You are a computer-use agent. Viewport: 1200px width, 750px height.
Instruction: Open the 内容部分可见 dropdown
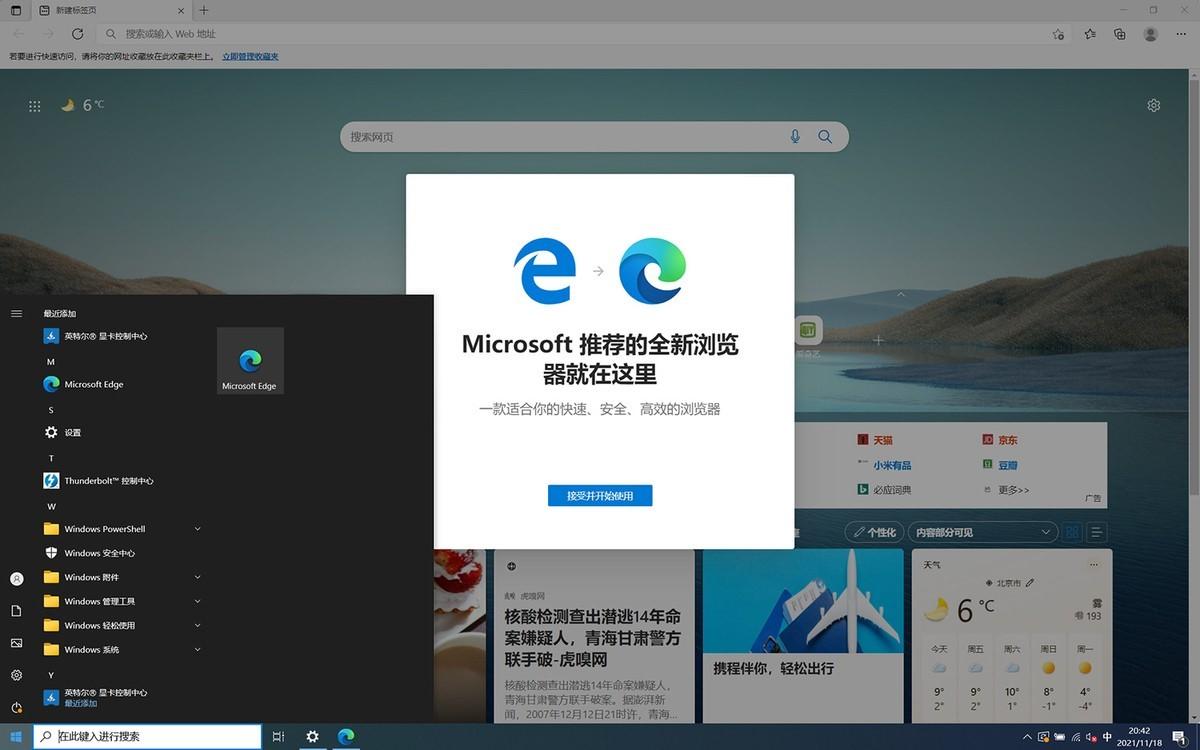[x=982, y=532]
